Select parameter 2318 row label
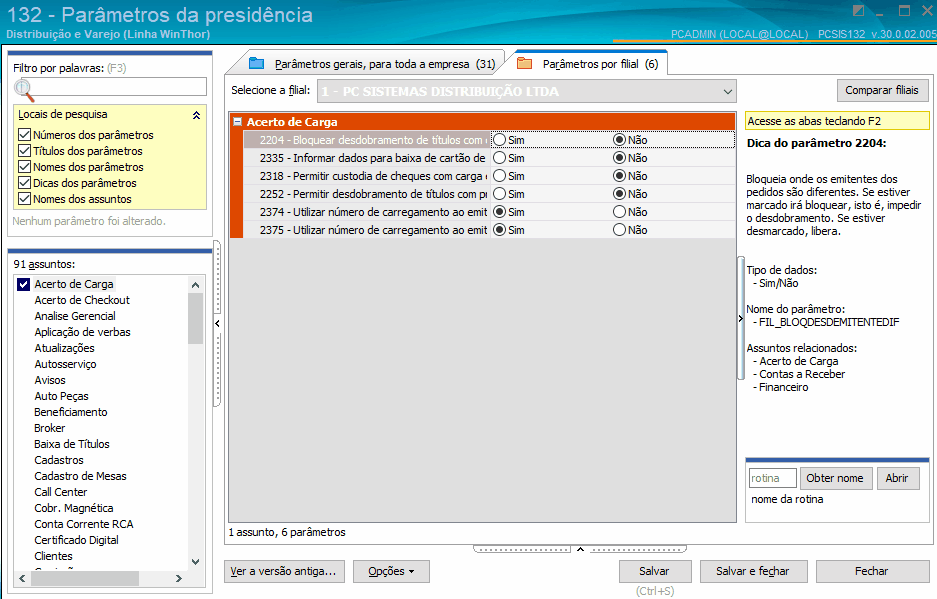The height and width of the screenshot is (599, 937). pos(373,176)
